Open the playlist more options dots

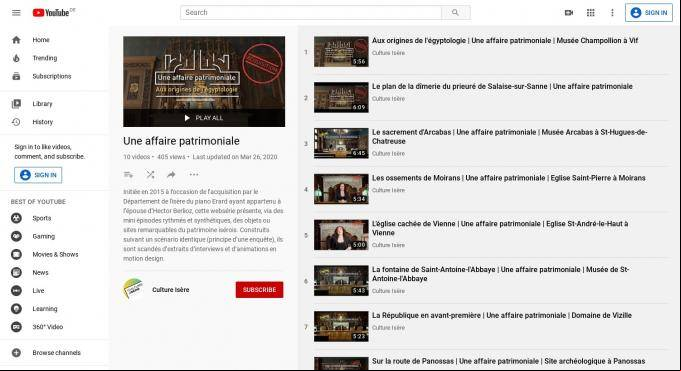tap(194, 175)
